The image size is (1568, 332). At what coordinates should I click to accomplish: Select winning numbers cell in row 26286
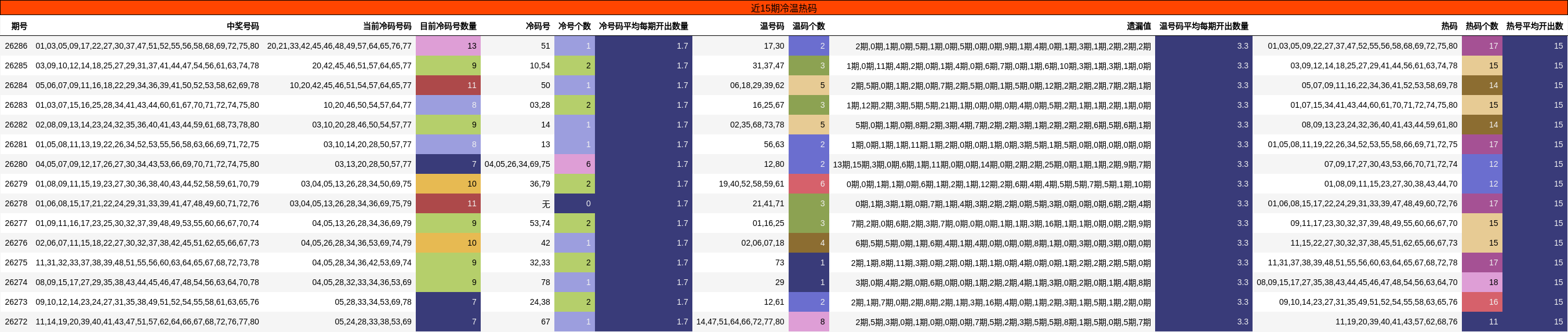pyautogui.click(x=147, y=46)
